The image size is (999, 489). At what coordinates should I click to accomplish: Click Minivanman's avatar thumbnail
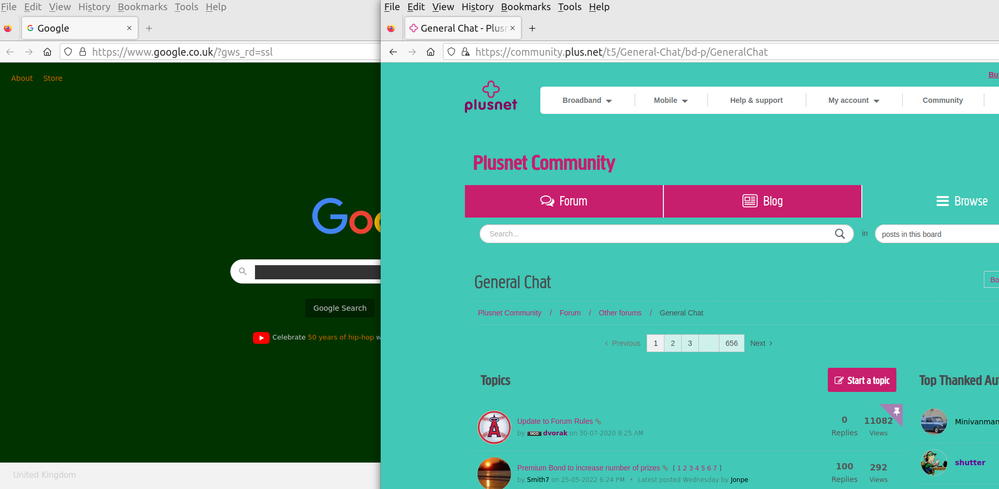(x=934, y=421)
